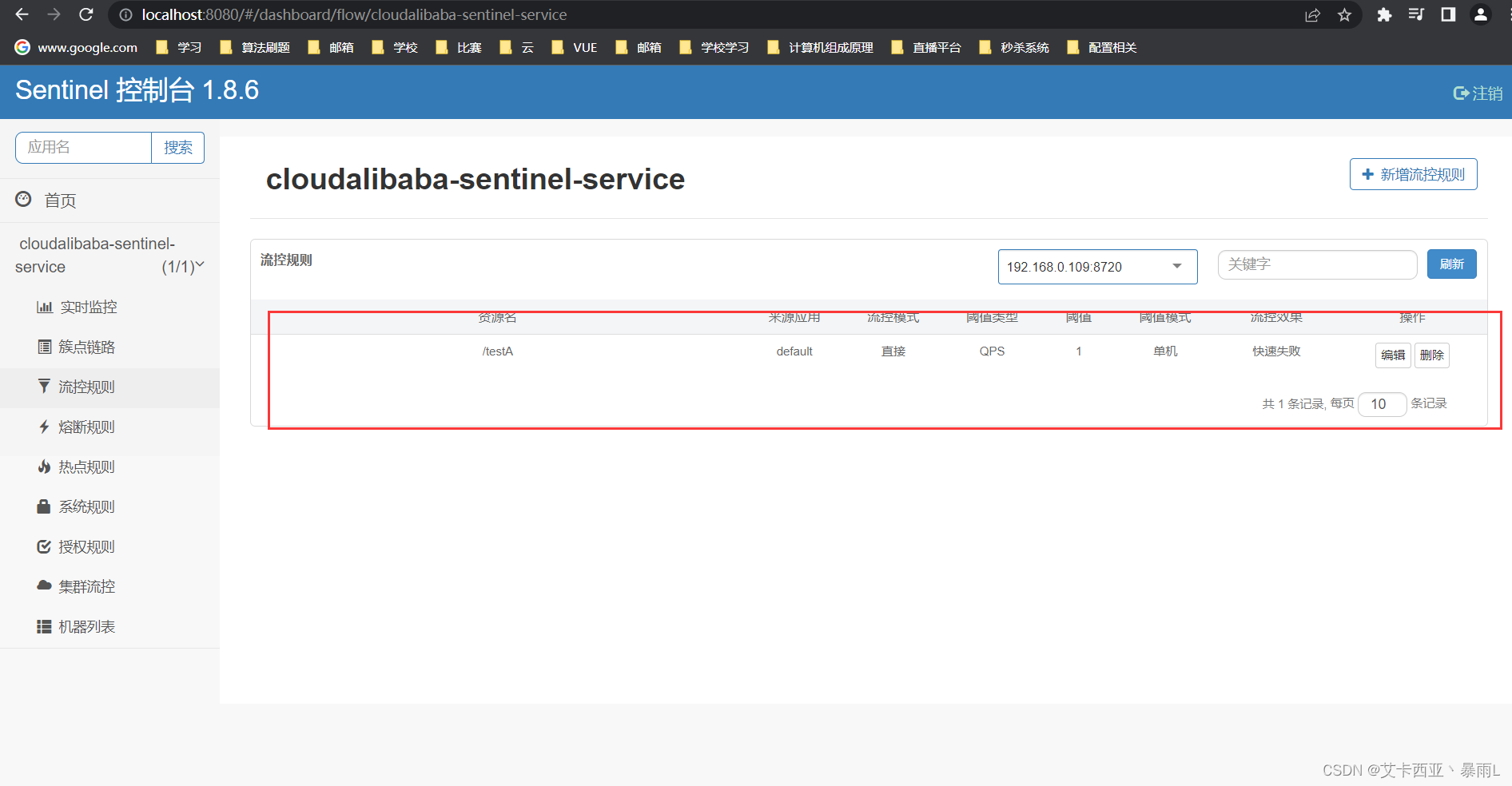Screen dimensions: 1512x786
Task: Open the 算法刷题 bookmark folder
Action: click(254, 47)
